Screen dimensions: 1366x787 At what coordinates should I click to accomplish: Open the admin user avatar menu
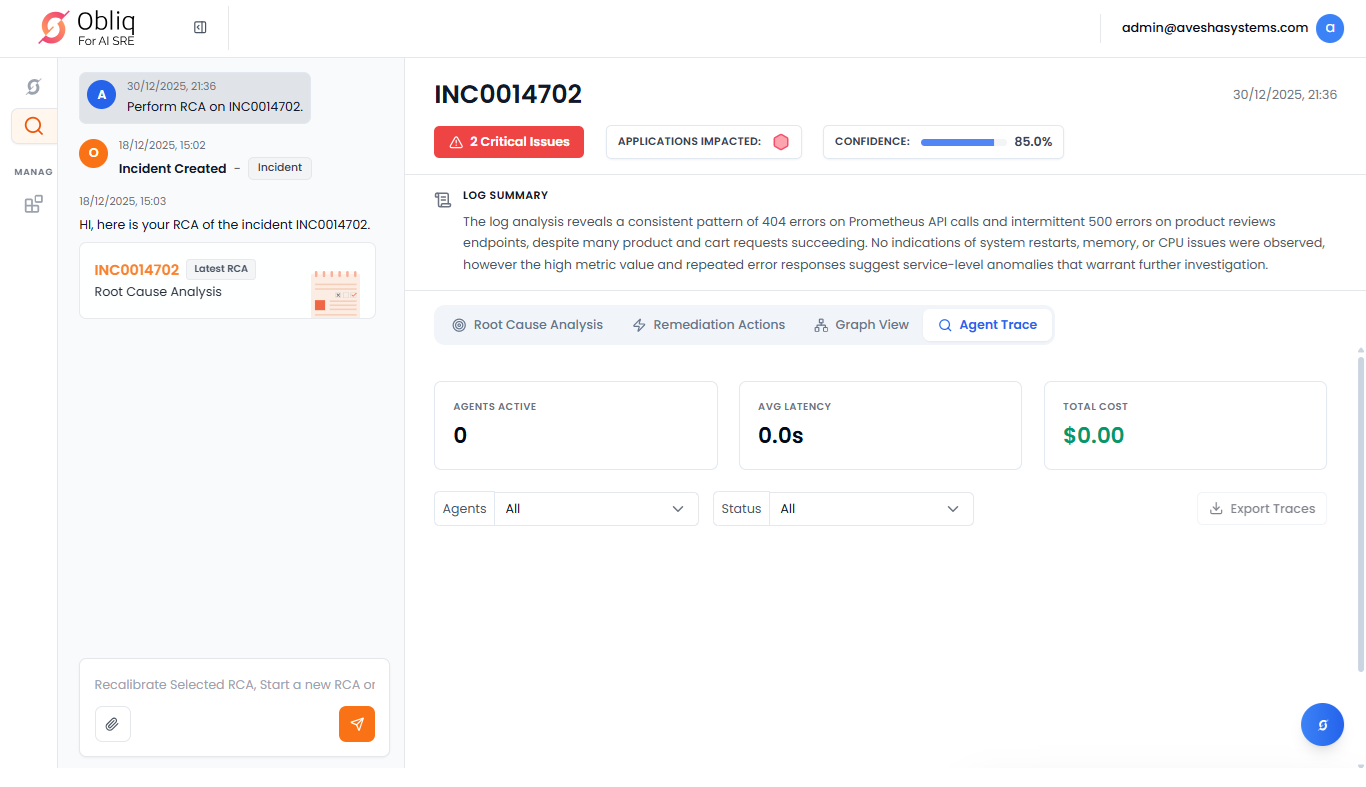pos(1329,28)
